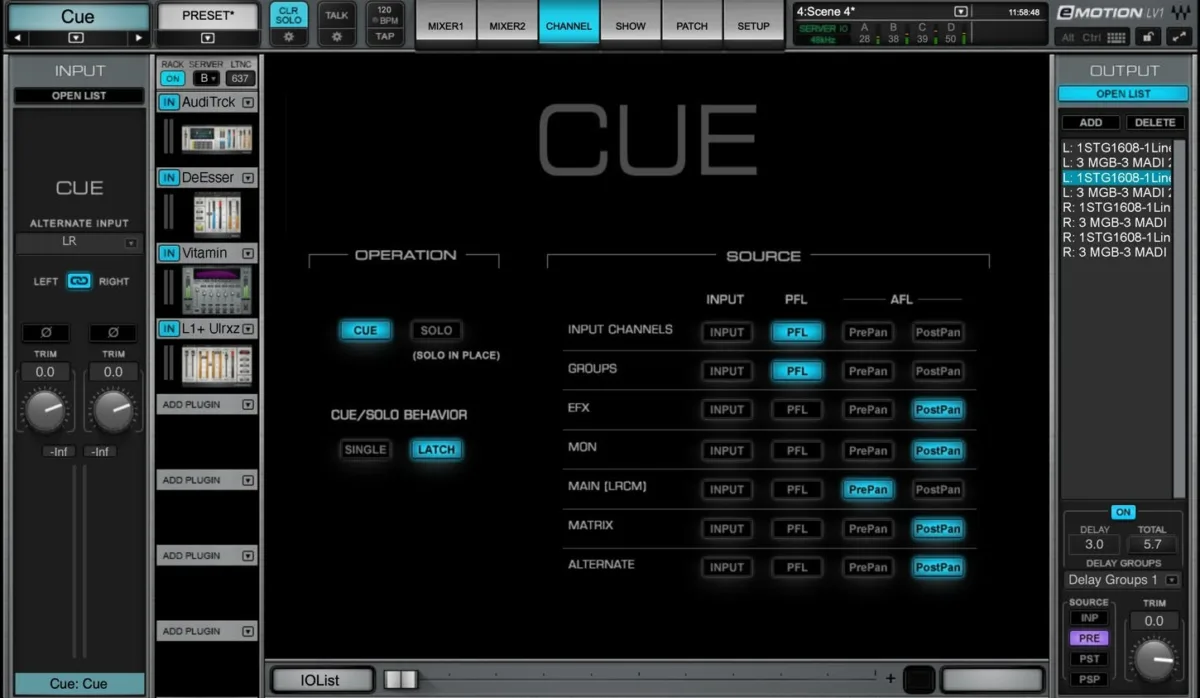Set cue/solo behavior to LATCH
Viewport: 1200px width, 698px height.
pyautogui.click(x=436, y=450)
